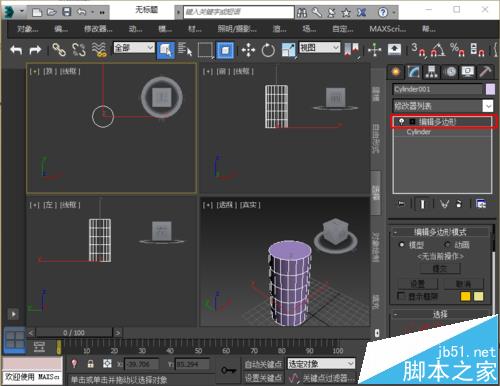
Task: Open the Configure Modifier Sets icon
Action: tap(481, 204)
